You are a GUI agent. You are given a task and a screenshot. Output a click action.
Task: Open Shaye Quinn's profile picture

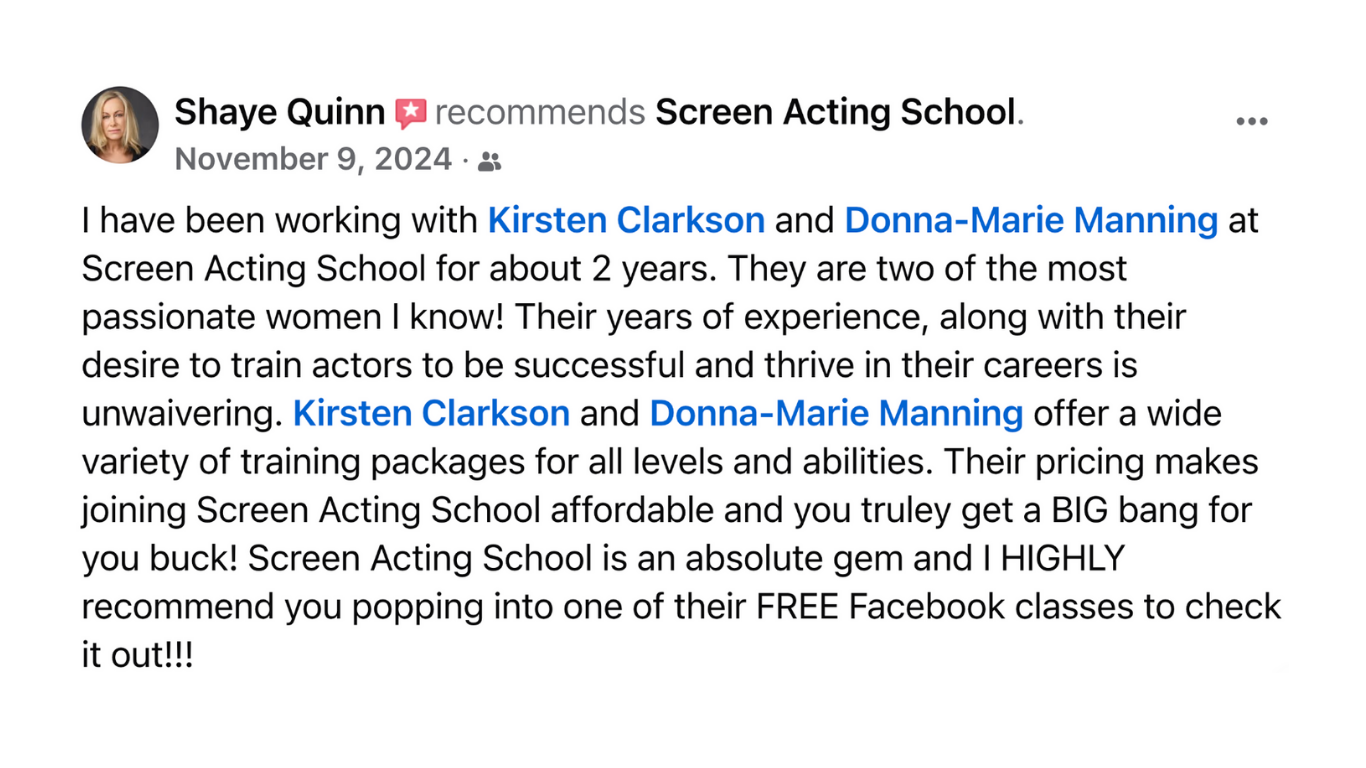[120, 125]
